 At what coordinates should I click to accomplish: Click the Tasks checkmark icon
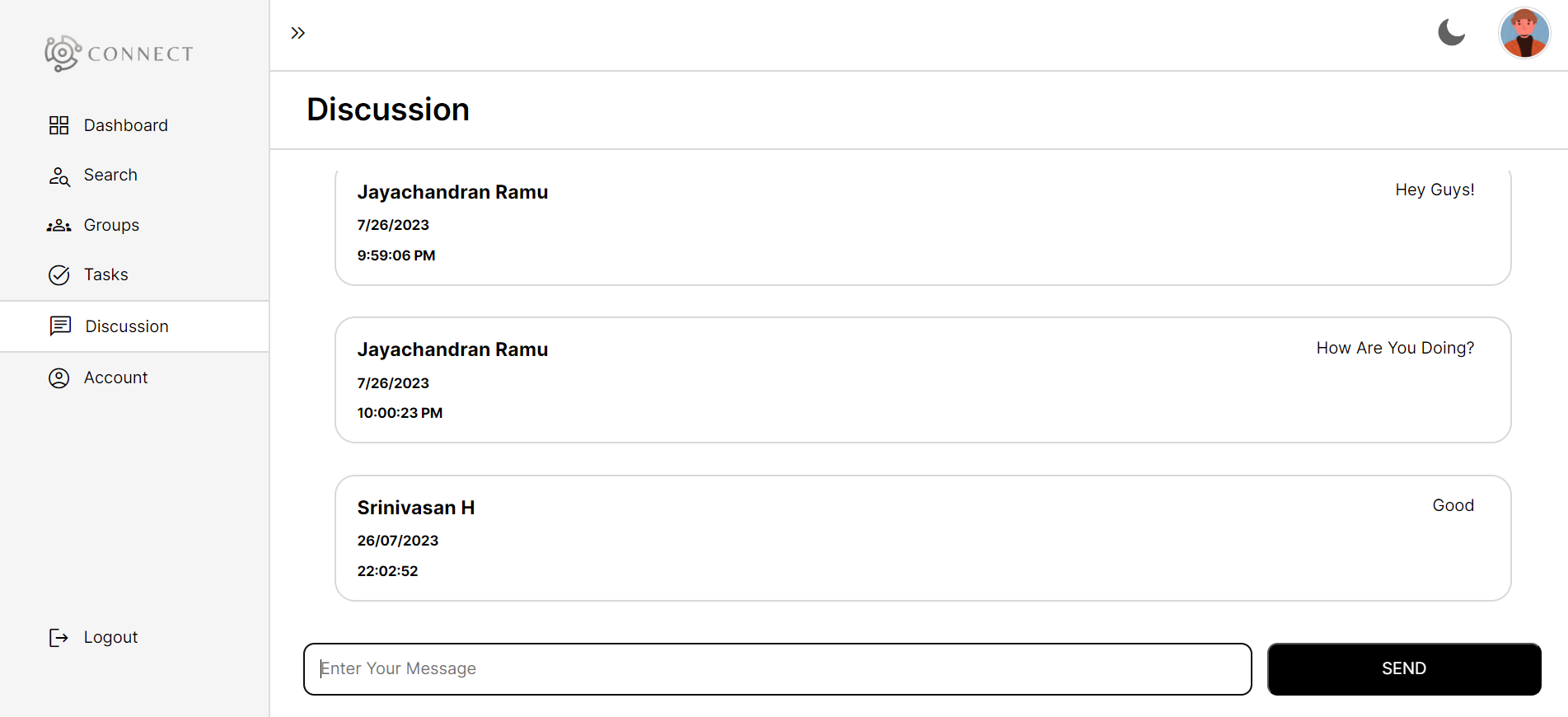click(59, 275)
